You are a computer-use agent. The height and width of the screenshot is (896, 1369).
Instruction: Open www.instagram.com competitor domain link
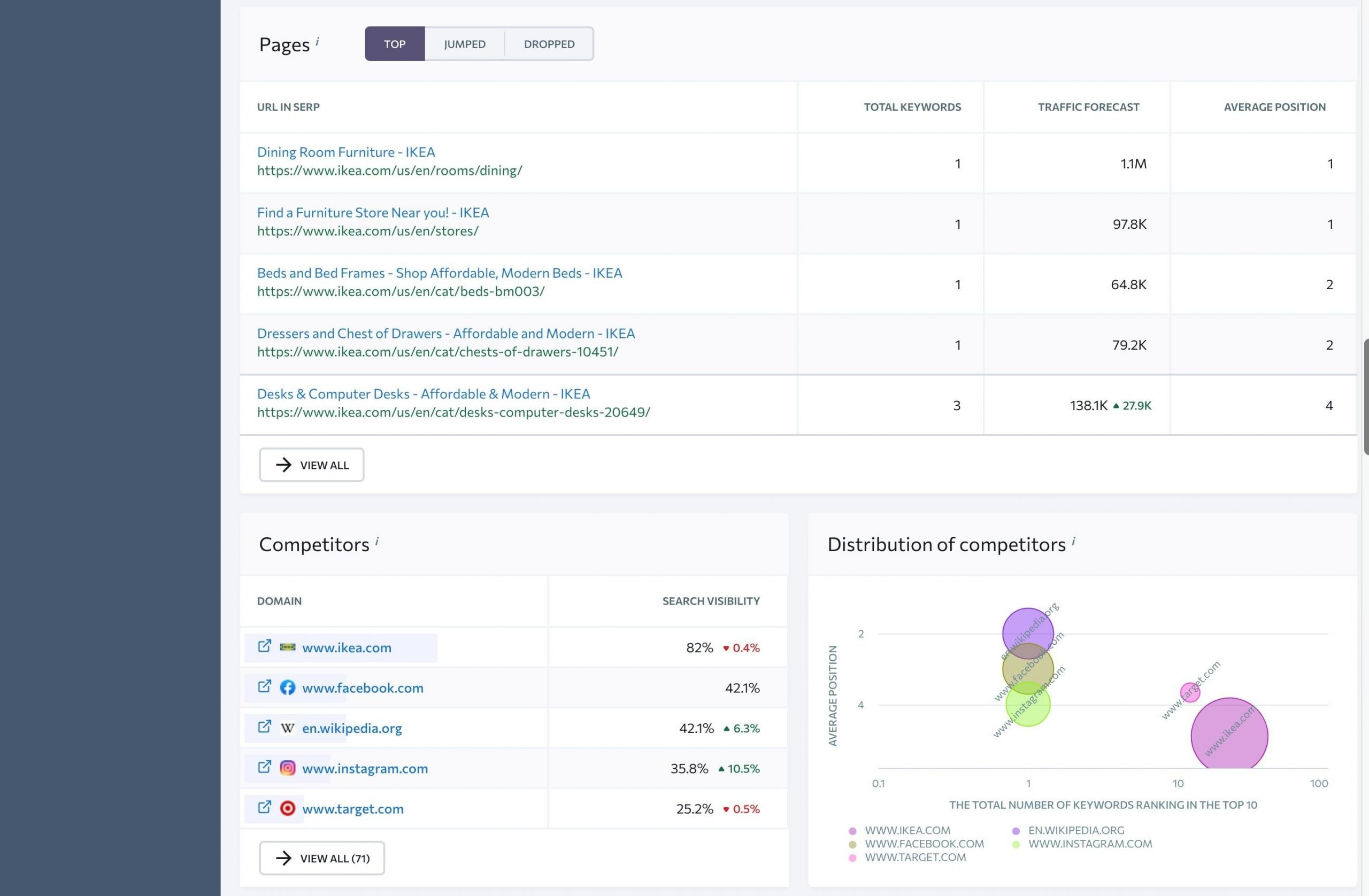point(365,768)
